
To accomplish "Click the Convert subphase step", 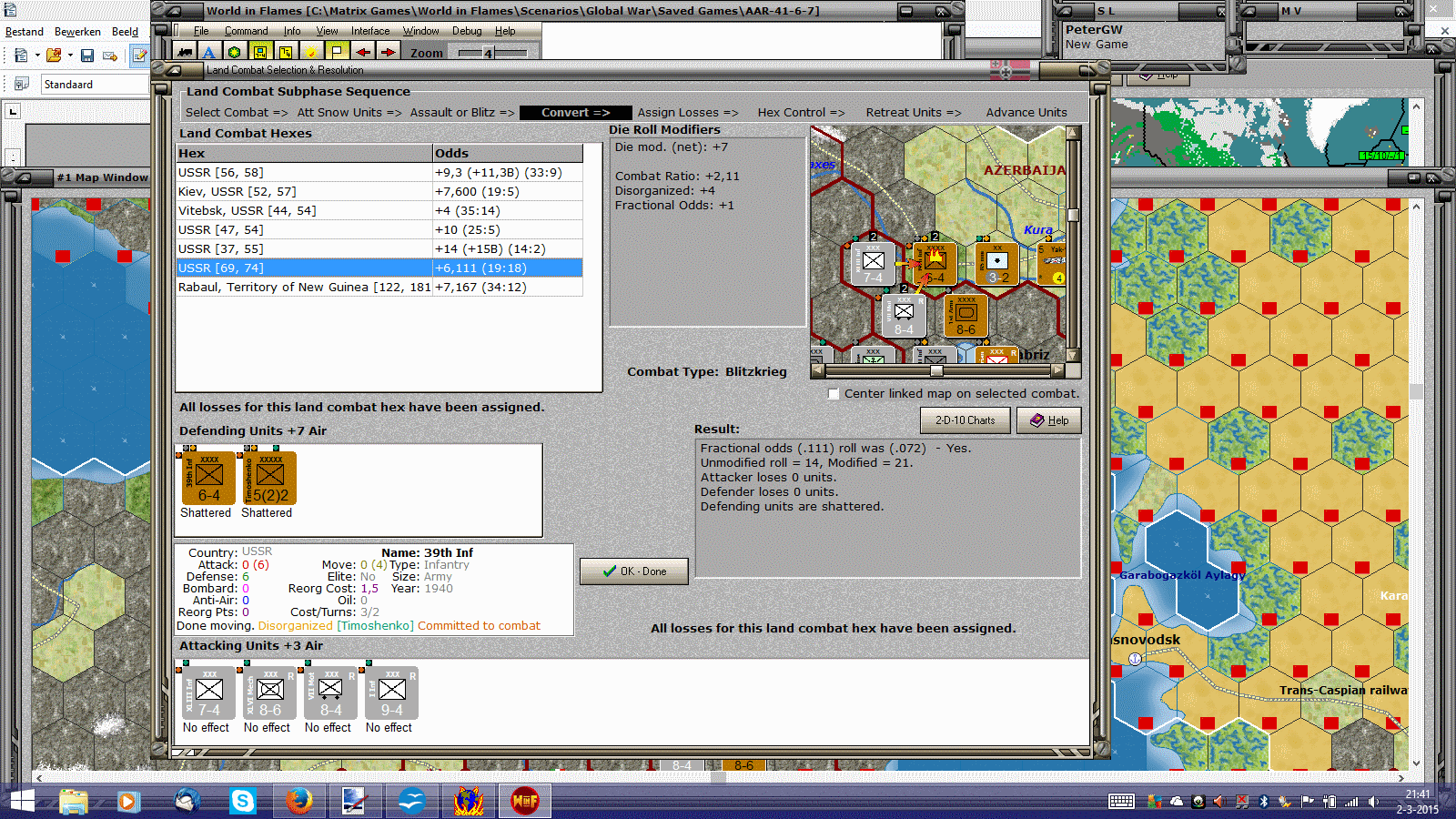I will coord(576,113).
